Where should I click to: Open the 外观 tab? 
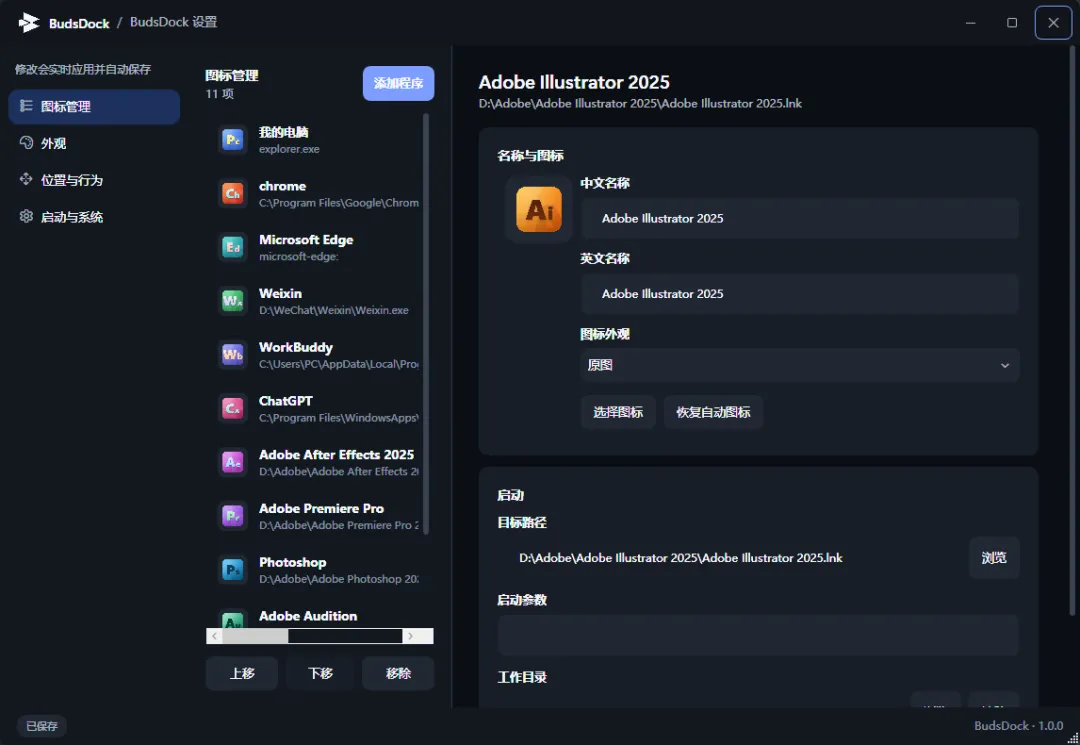point(94,143)
